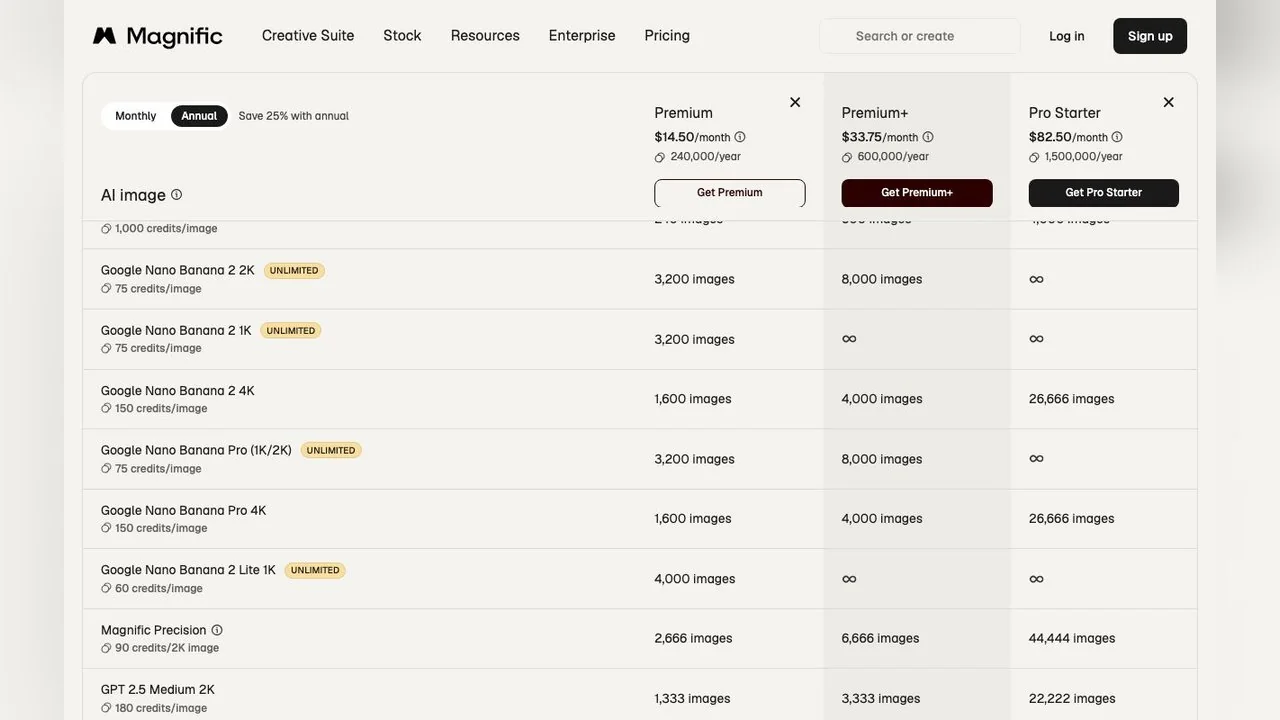
Task: Click the Get Premium button
Action: click(730, 193)
